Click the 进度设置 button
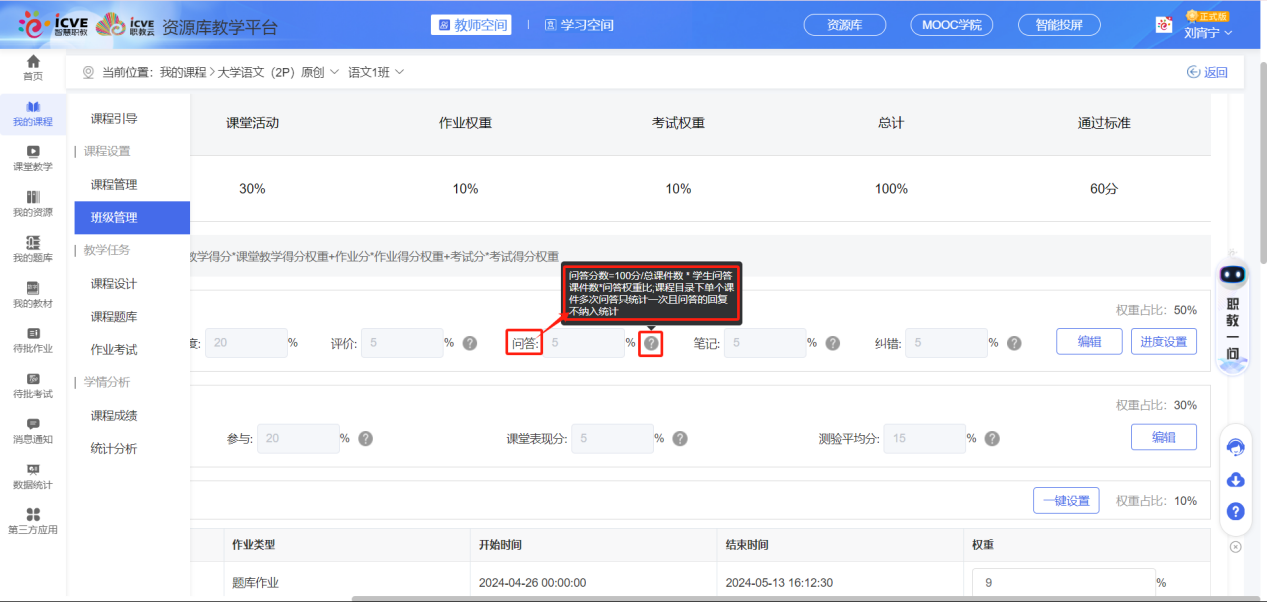 pos(1163,341)
